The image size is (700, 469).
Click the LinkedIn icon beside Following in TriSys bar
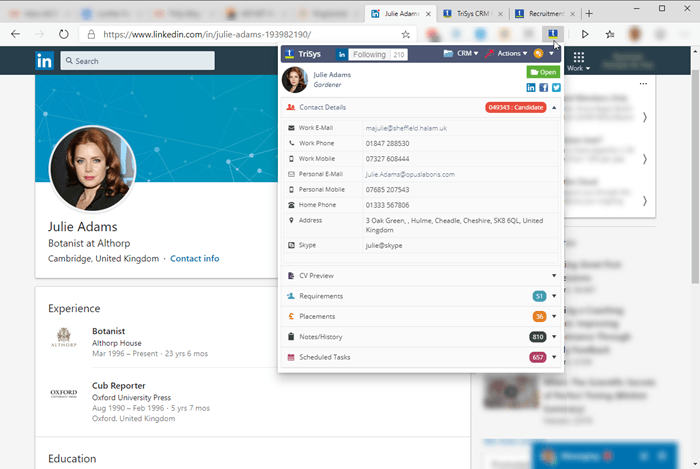(342, 54)
